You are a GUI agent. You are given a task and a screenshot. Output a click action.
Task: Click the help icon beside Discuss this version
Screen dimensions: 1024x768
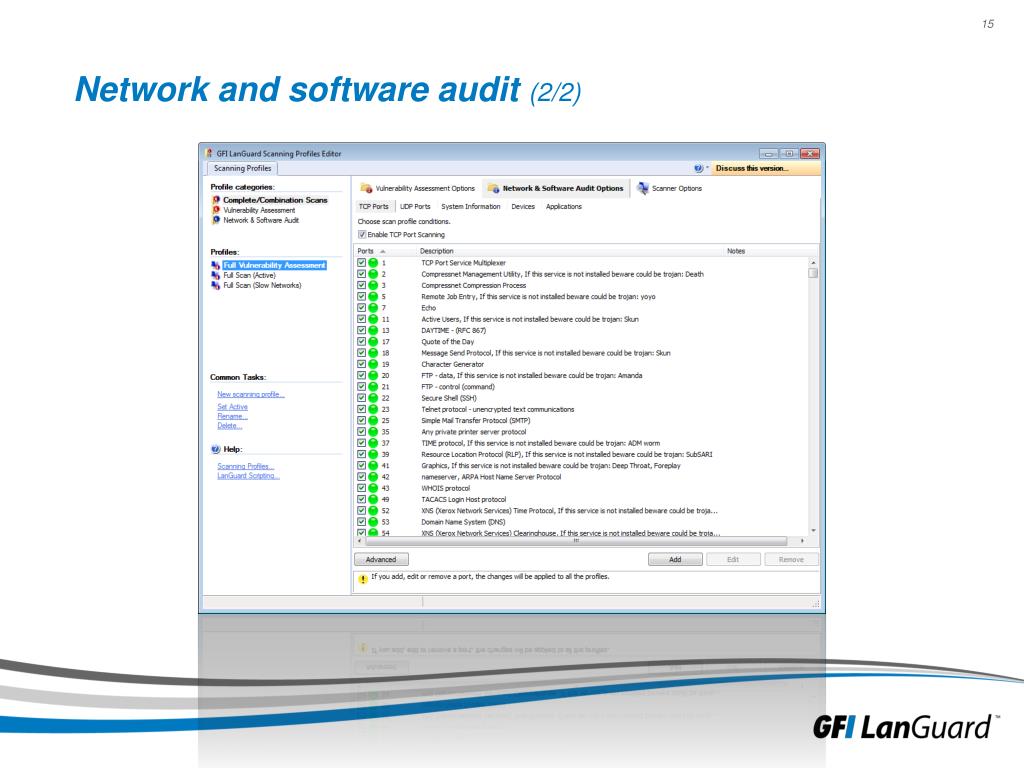[x=698, y=168]
